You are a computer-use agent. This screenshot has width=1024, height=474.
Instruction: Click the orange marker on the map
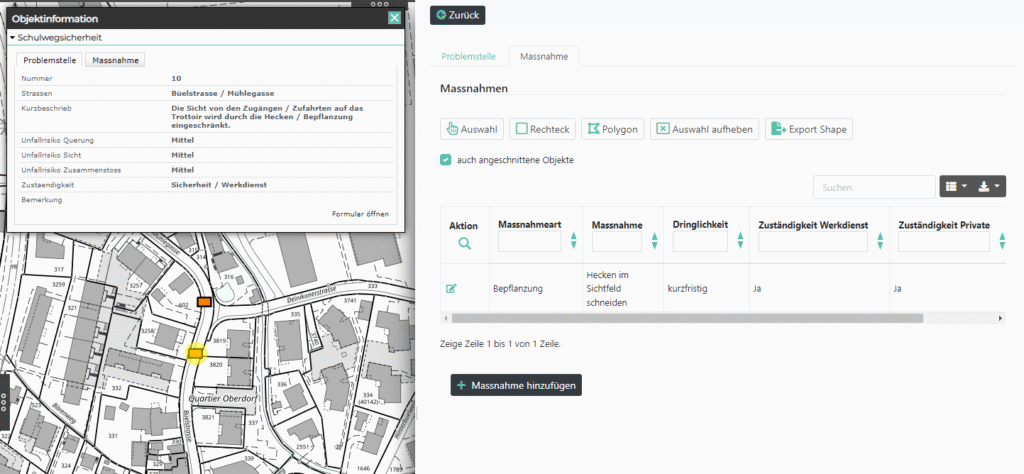pos(204,301)
